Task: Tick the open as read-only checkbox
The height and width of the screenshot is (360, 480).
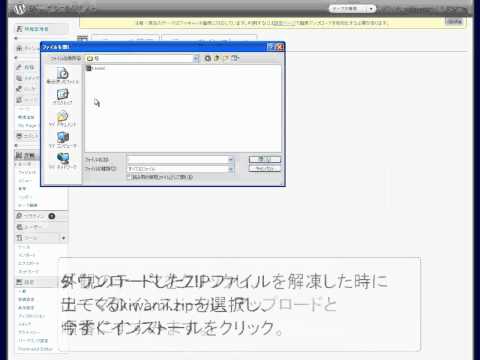Action: (129, 177)
